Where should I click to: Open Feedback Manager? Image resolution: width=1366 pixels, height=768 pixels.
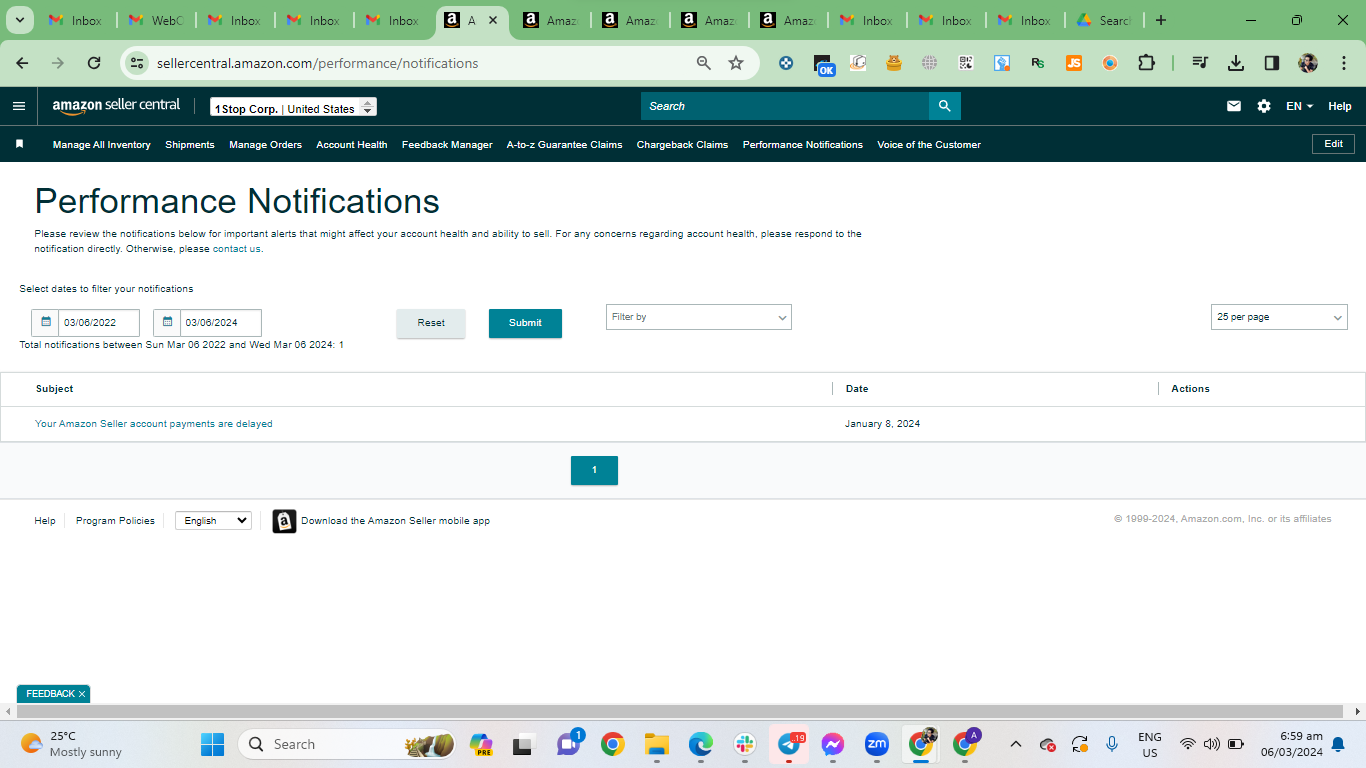pos(447,145)
